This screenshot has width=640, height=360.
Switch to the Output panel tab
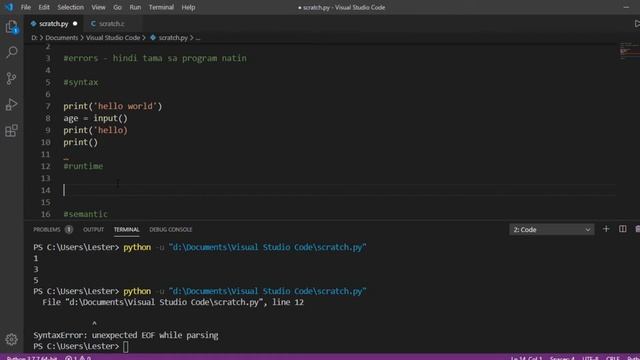click(93, 229)
